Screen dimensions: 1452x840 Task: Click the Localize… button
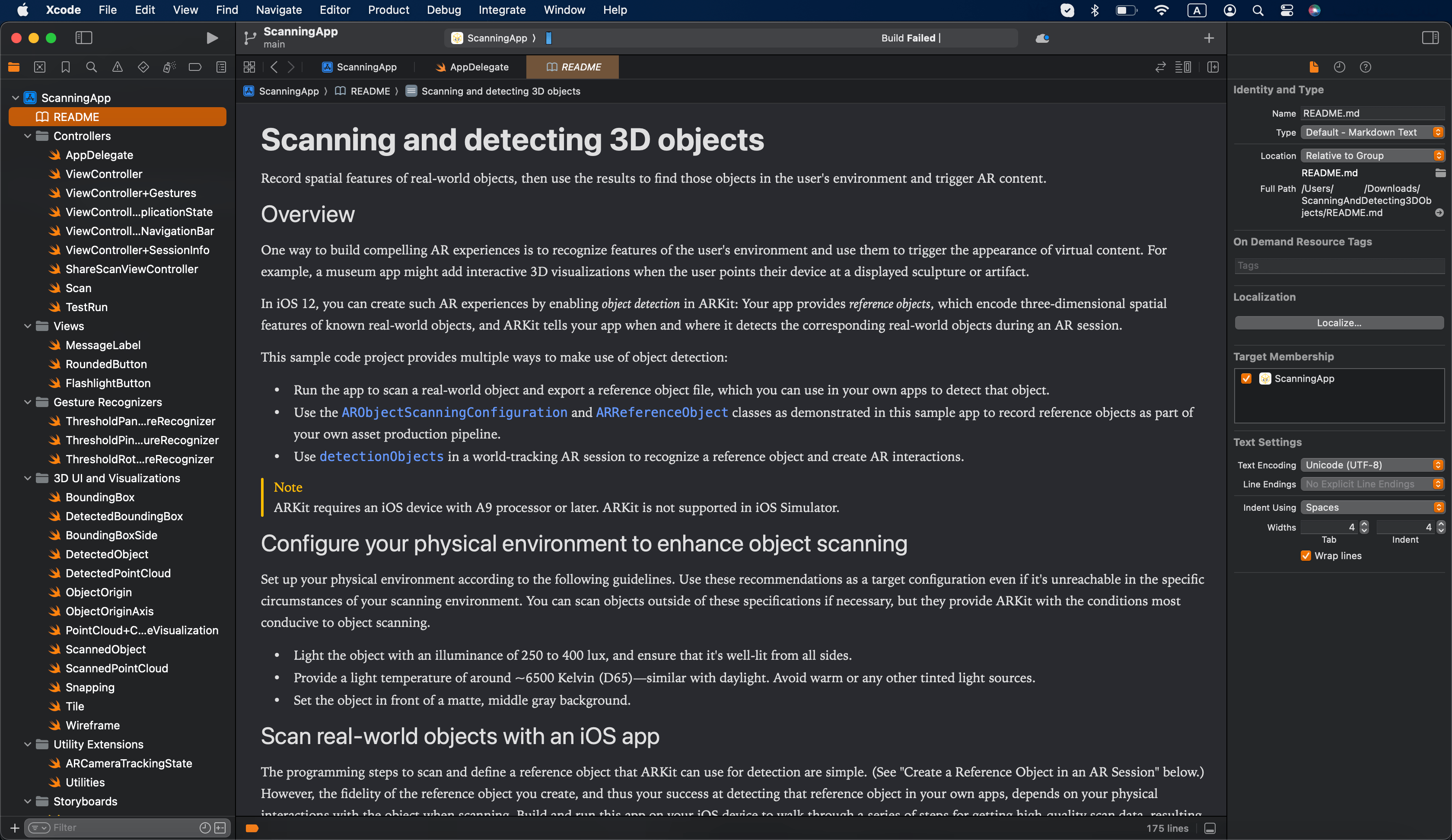(x=1338, y=323)
